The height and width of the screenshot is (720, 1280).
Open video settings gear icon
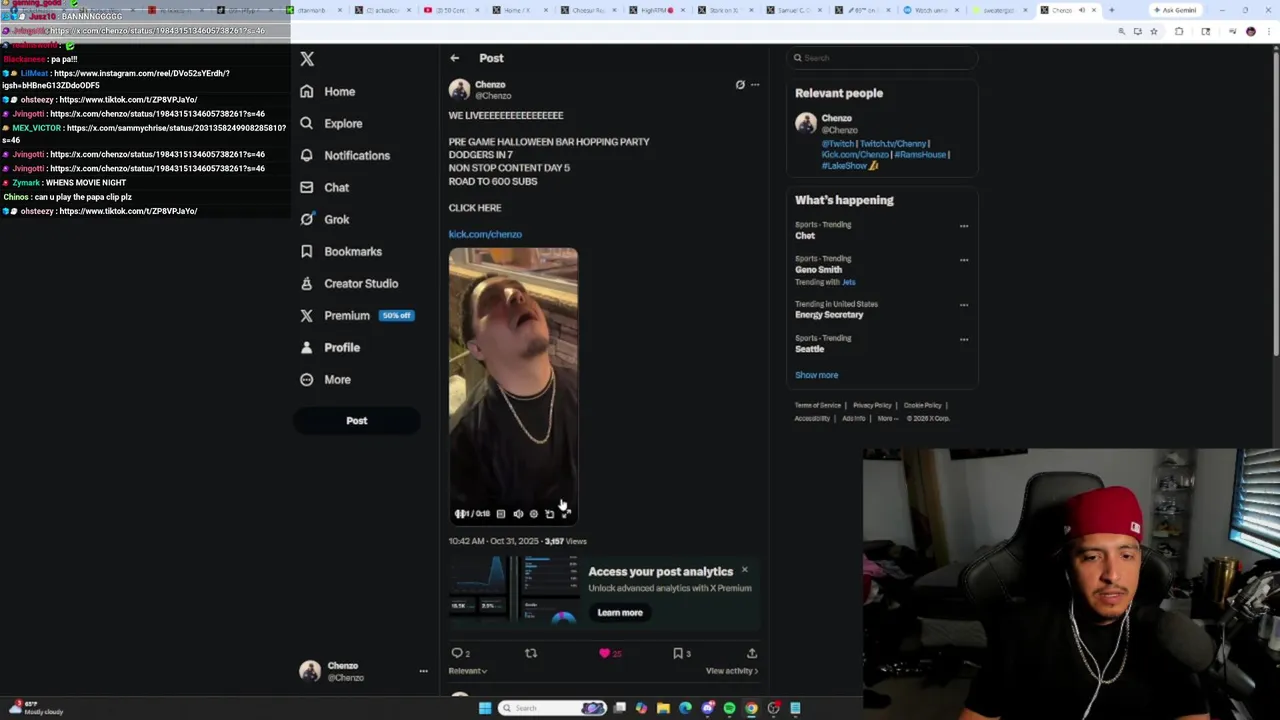coord(533,514)
